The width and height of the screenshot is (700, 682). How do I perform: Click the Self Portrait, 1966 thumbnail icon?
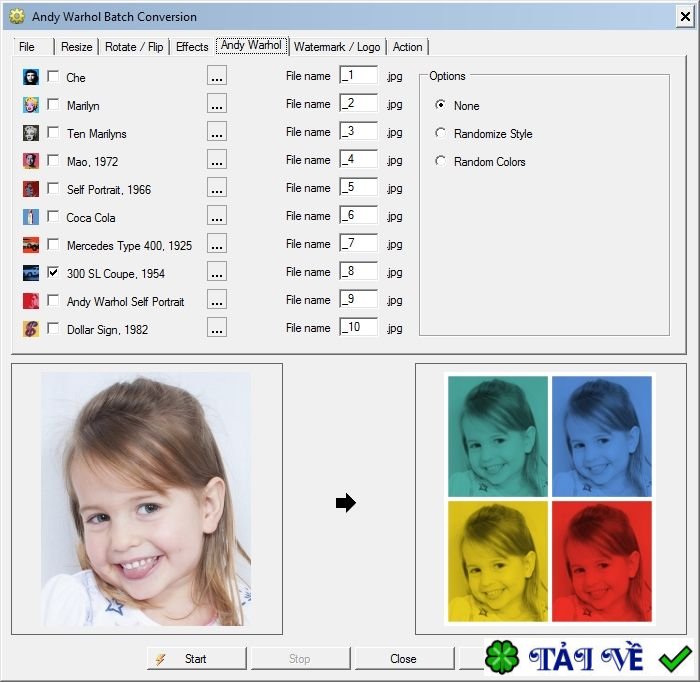(x=31, y=189)
